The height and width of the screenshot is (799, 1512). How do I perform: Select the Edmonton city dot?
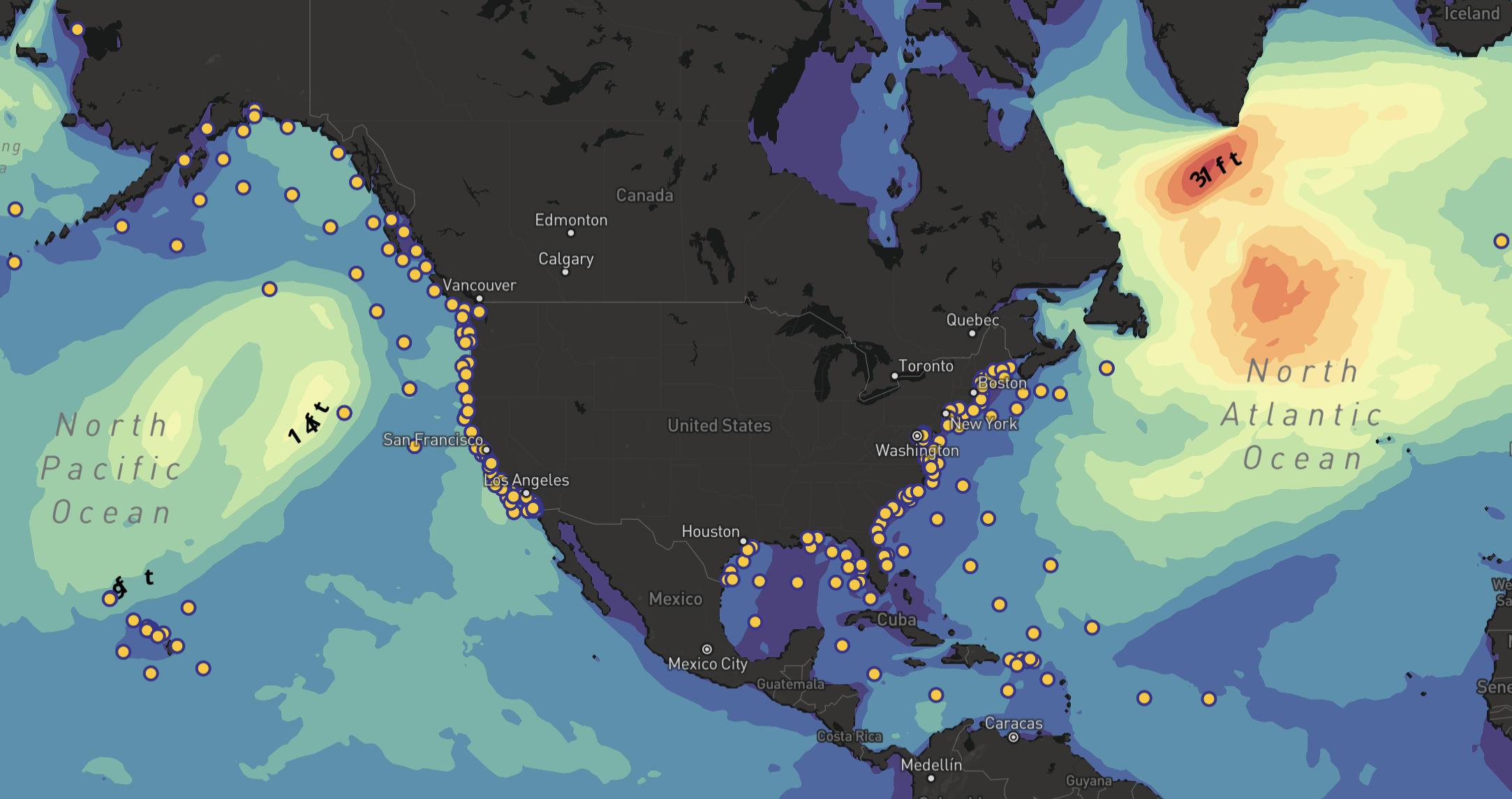point(570,233)
